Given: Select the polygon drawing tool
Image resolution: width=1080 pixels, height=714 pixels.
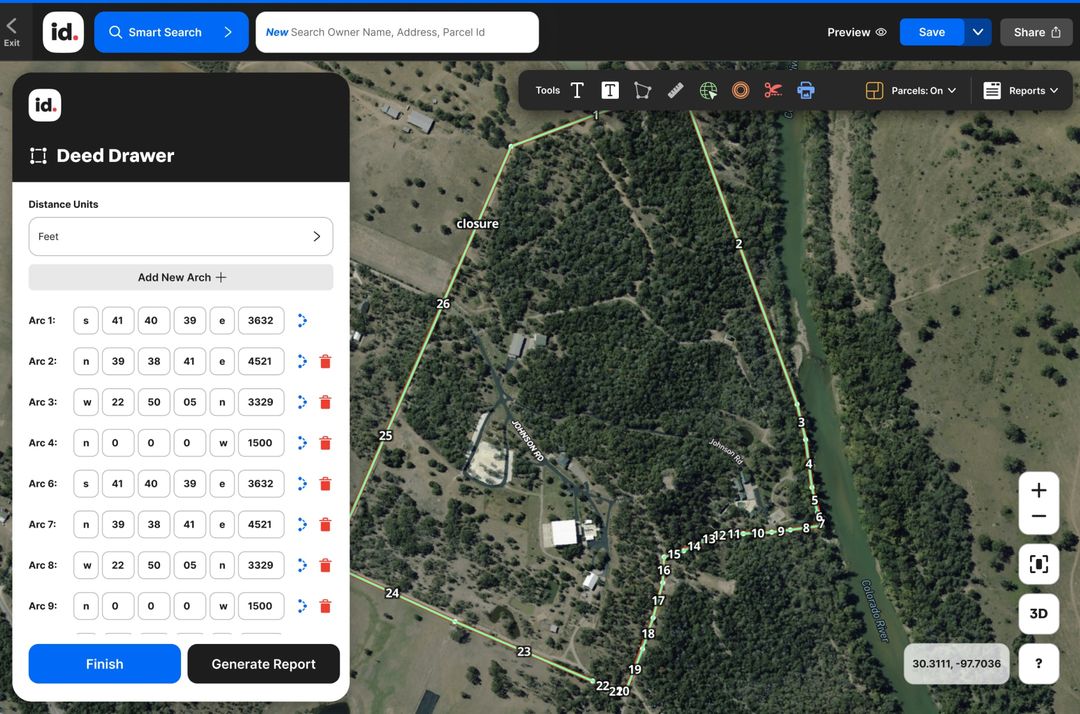Looking at the screenshot, I should [x=643, y=90].
